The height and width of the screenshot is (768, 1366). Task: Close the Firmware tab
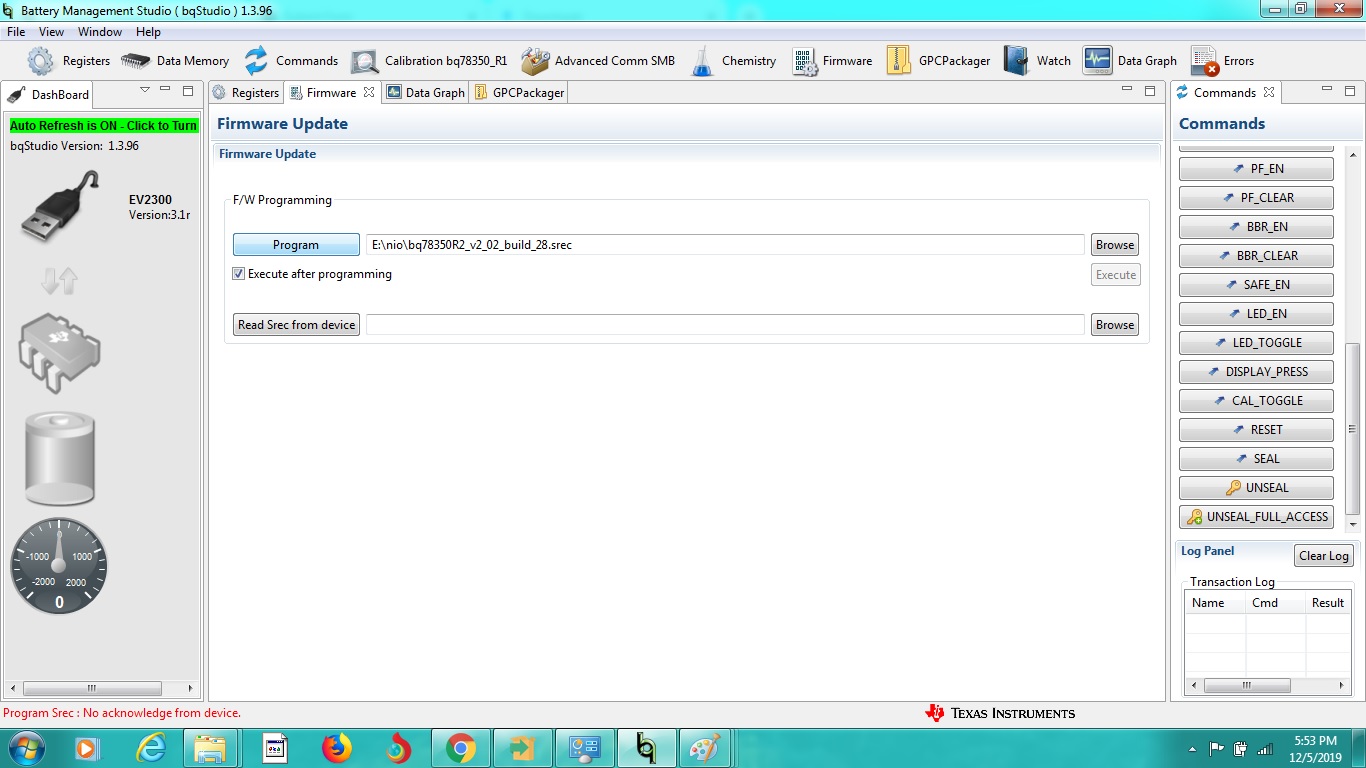point(369,92)
